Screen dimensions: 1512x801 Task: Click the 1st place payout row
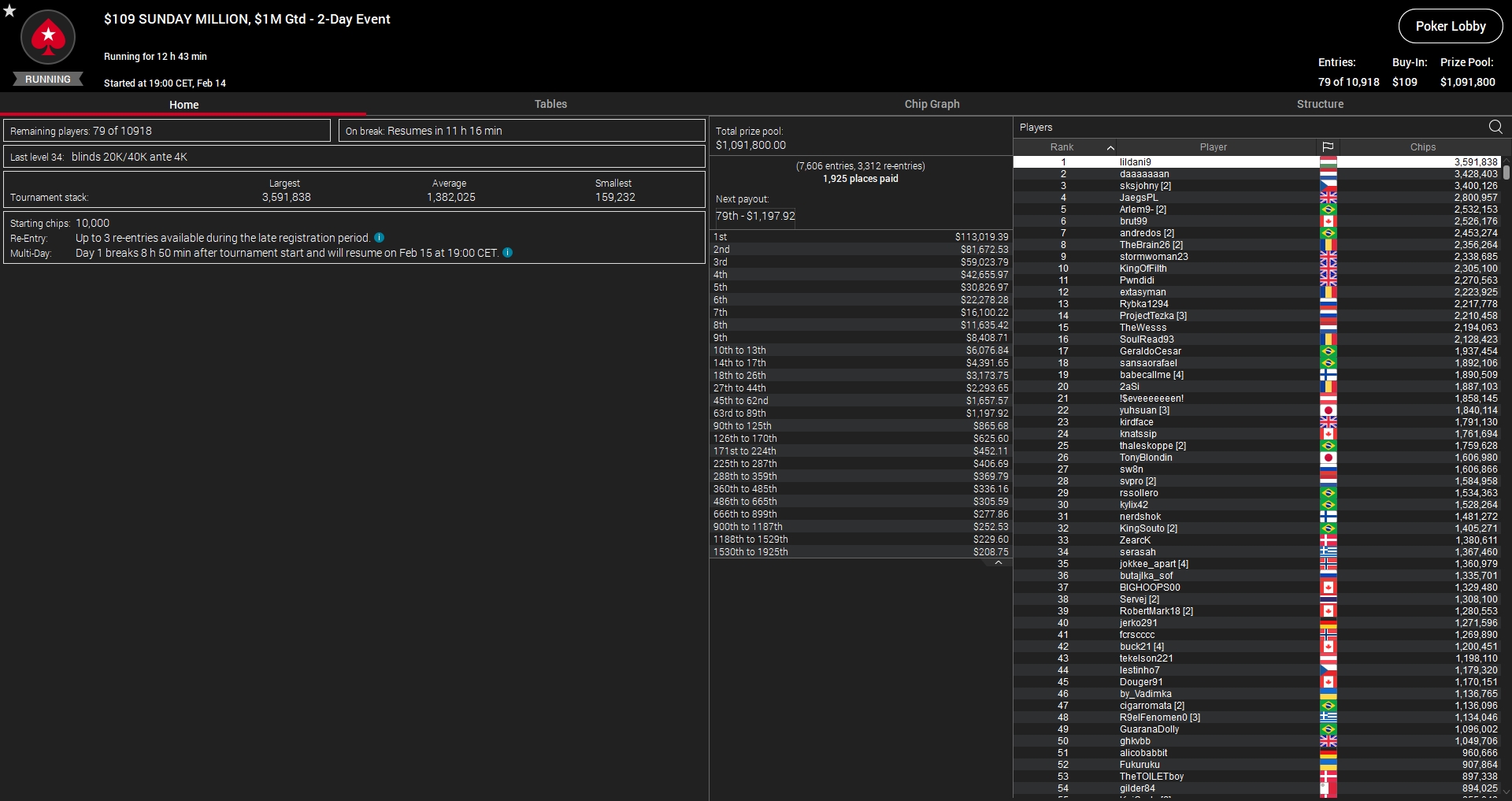click(861, 237)
